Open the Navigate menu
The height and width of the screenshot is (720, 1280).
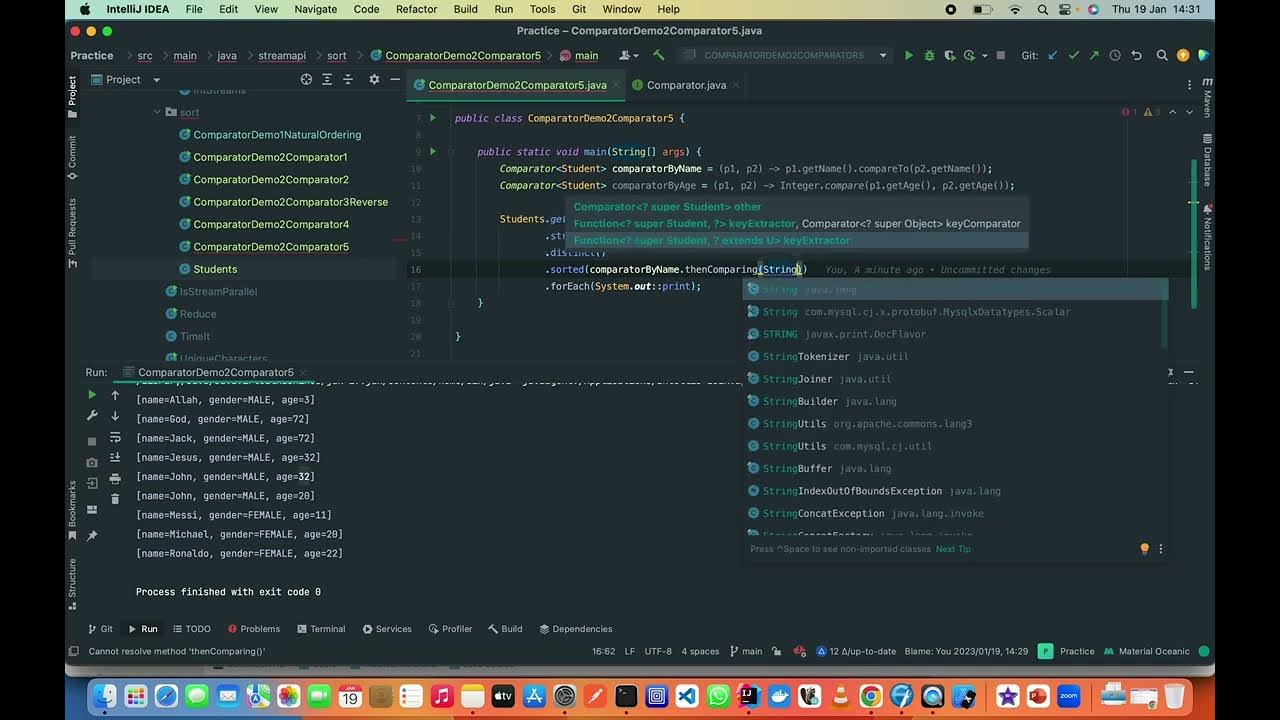click(316, 9)
